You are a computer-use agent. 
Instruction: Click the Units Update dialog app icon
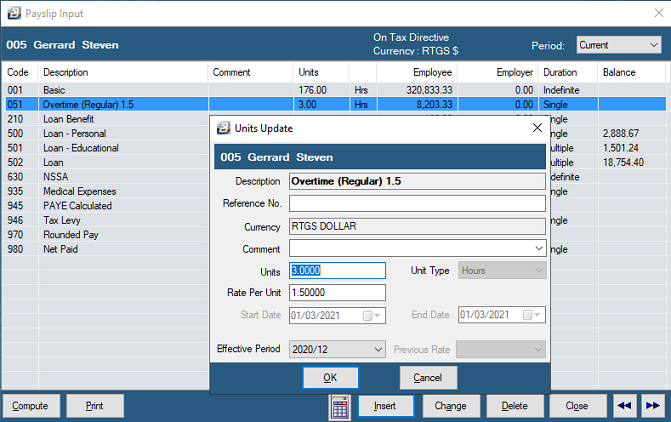pyautogui.click(x=223, y=128)
